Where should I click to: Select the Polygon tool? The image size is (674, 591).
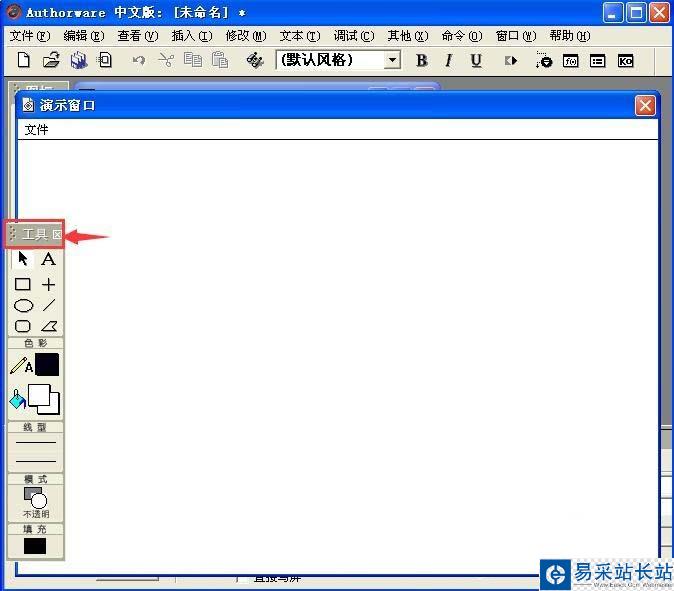(49, 326)
